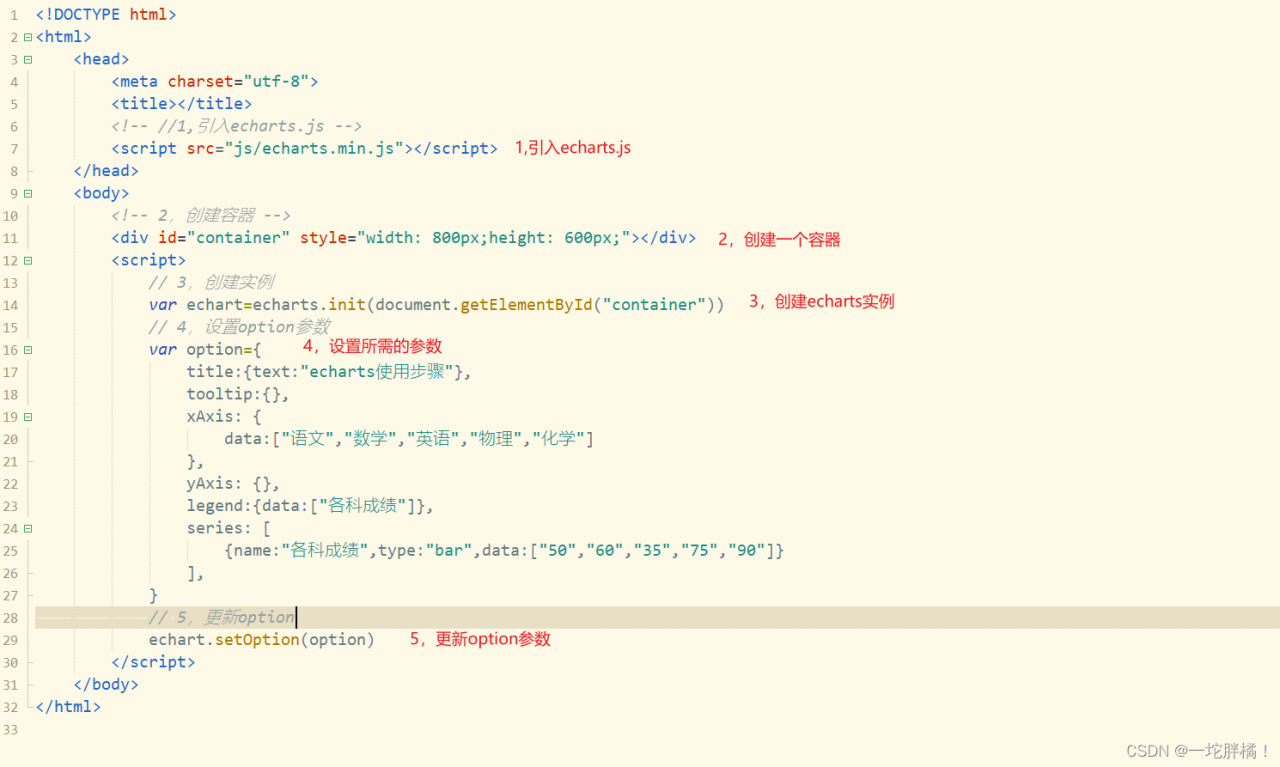
Task: Click the "35" value in series data
Action: pyautogui.click(x=656, y=551)
